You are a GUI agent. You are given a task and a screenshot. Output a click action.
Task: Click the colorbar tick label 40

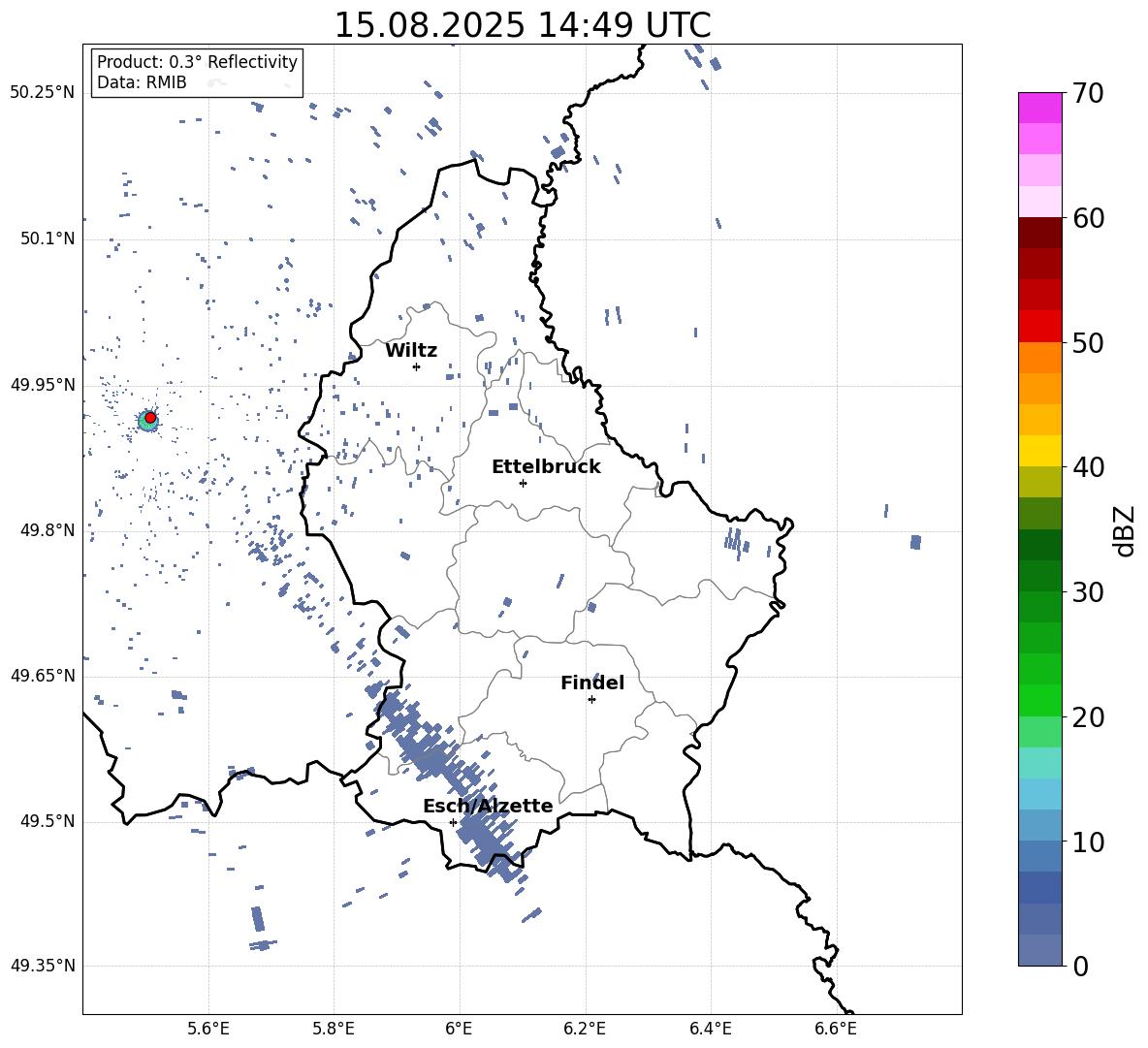1089,467
